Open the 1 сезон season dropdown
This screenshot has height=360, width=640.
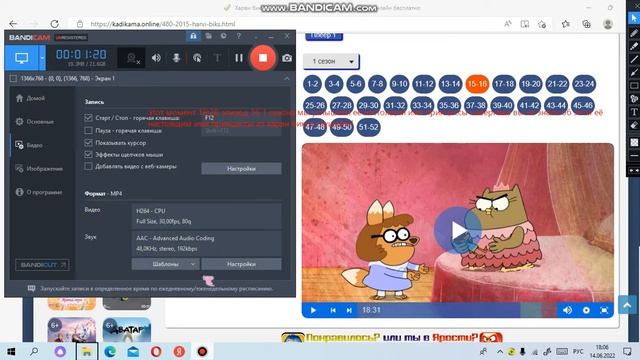(331, 61)
